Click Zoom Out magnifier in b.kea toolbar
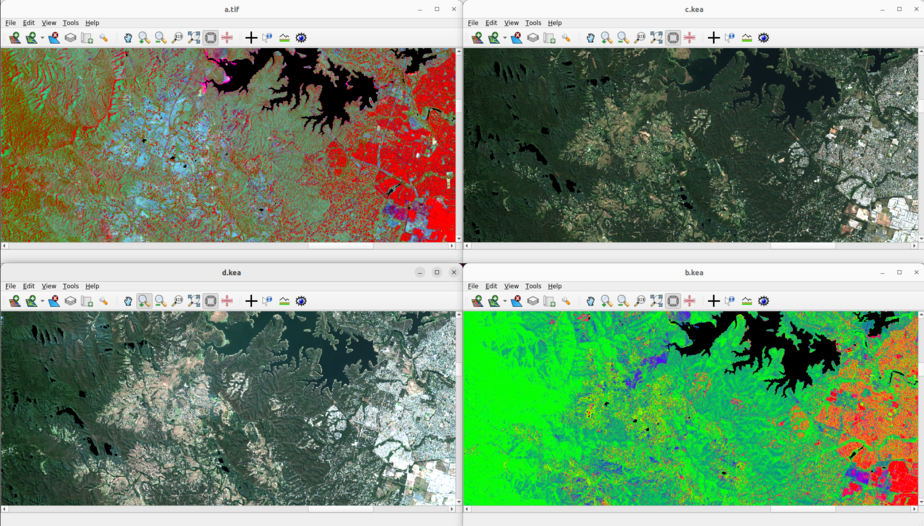The image size is (924, 526). tap(623, 301)
